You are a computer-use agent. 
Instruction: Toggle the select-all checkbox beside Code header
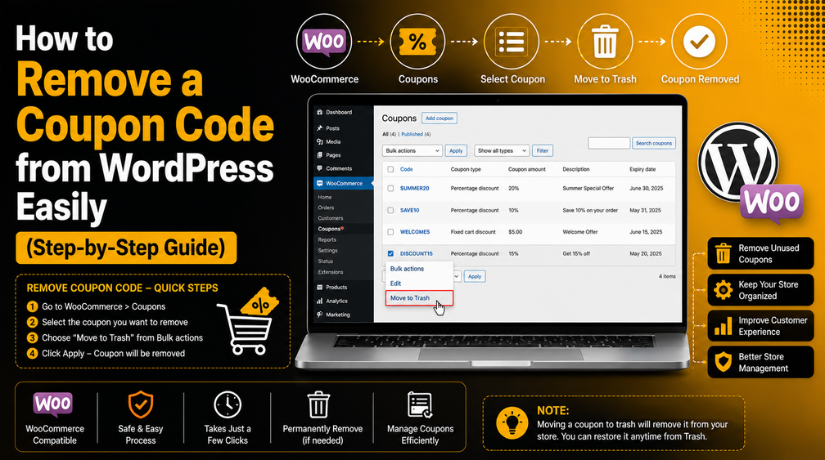click(x=390, y=169)
